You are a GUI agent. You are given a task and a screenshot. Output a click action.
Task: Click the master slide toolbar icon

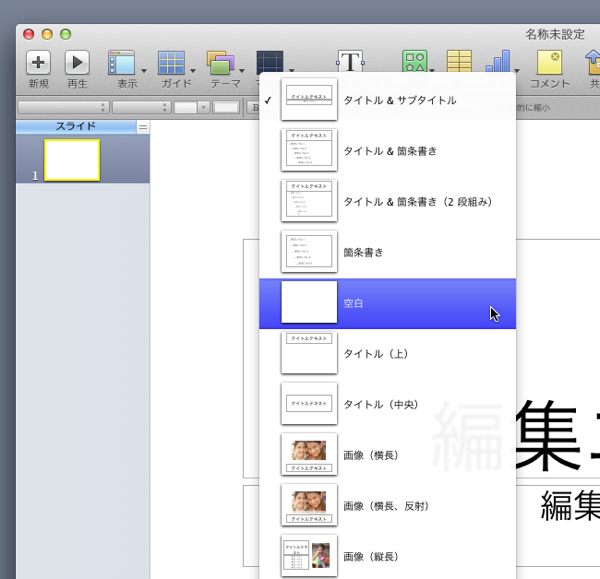(270, 61)
